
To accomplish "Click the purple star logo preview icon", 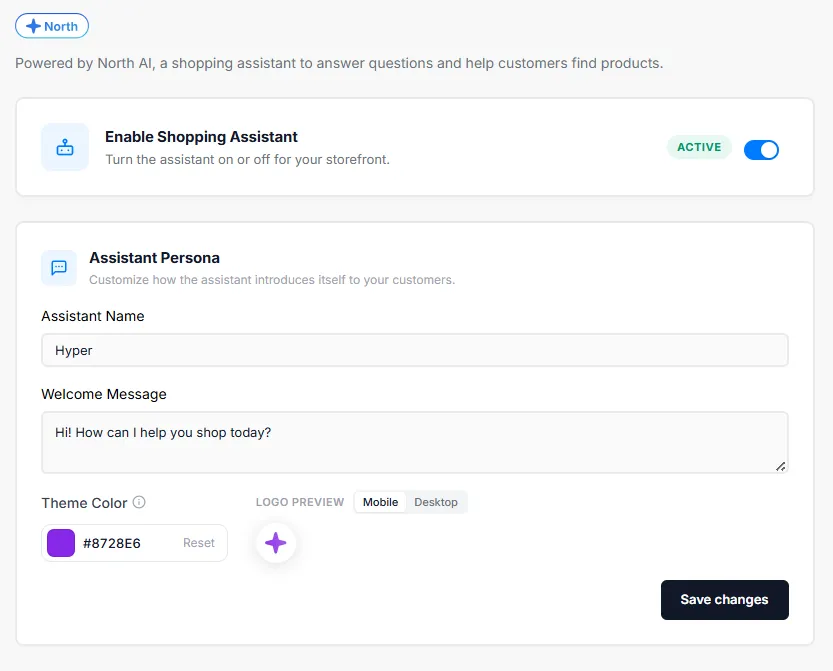I will (276, 543).
